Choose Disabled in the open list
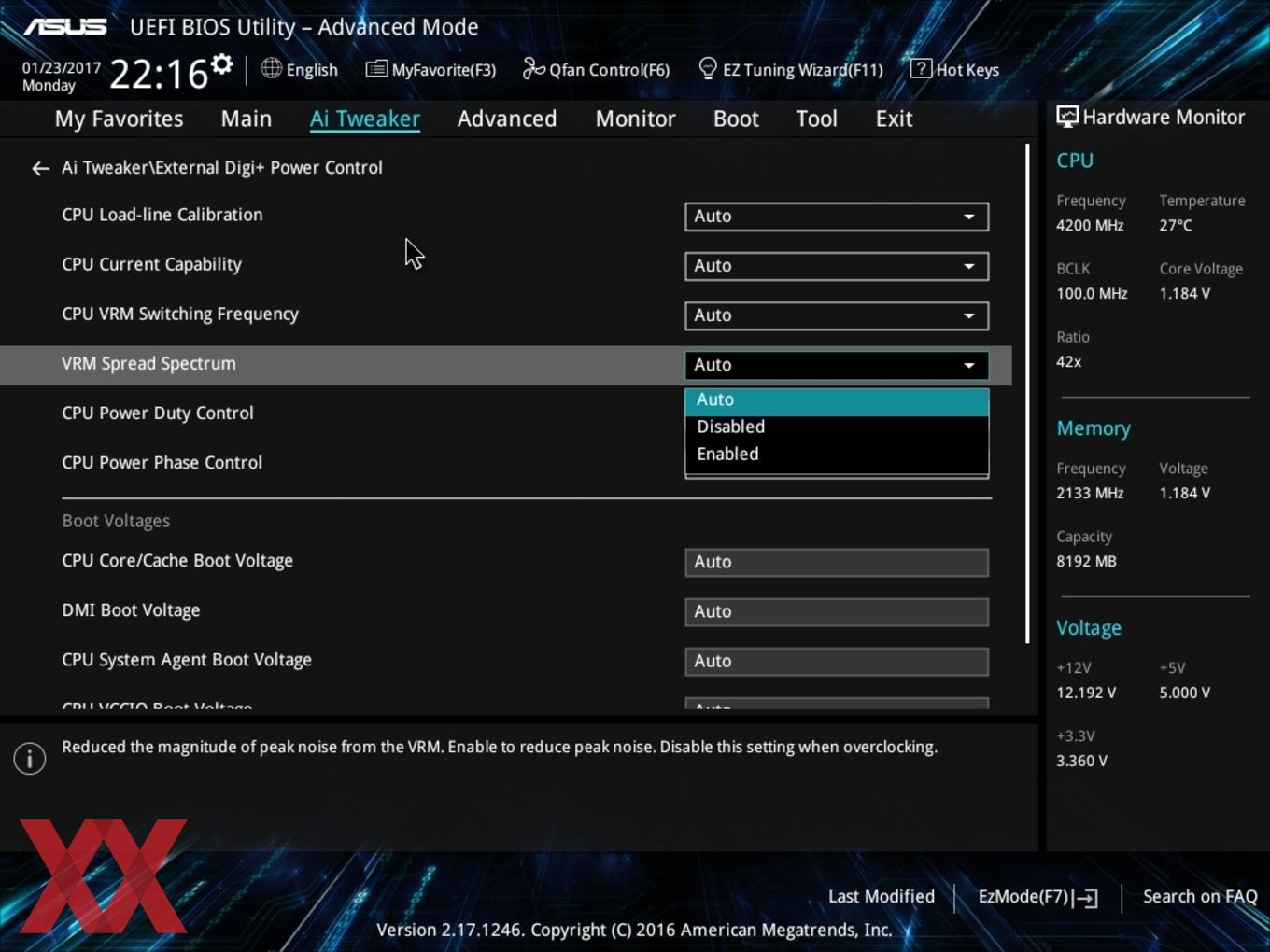Image resolution: width=1270 pixels, height=952 pixels. pyautogui.click(x=837, y=427)
